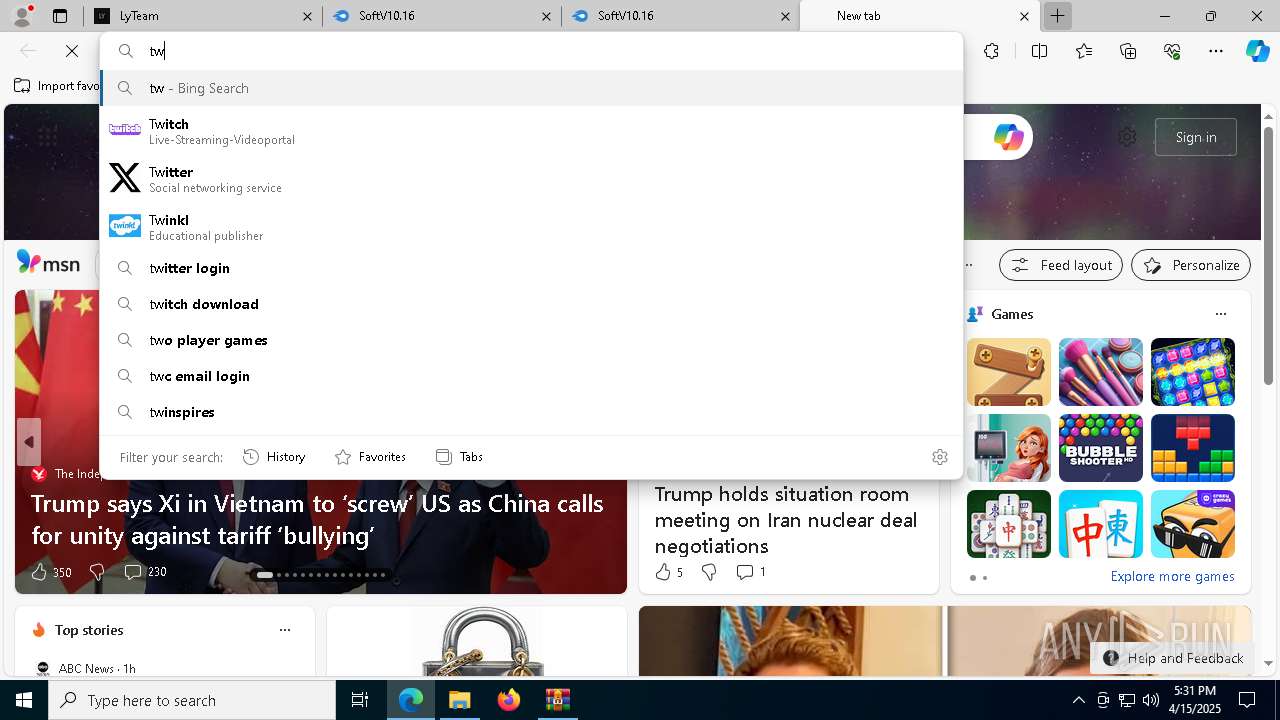Open Browser essentials heart icon

tap(1172, 51)
